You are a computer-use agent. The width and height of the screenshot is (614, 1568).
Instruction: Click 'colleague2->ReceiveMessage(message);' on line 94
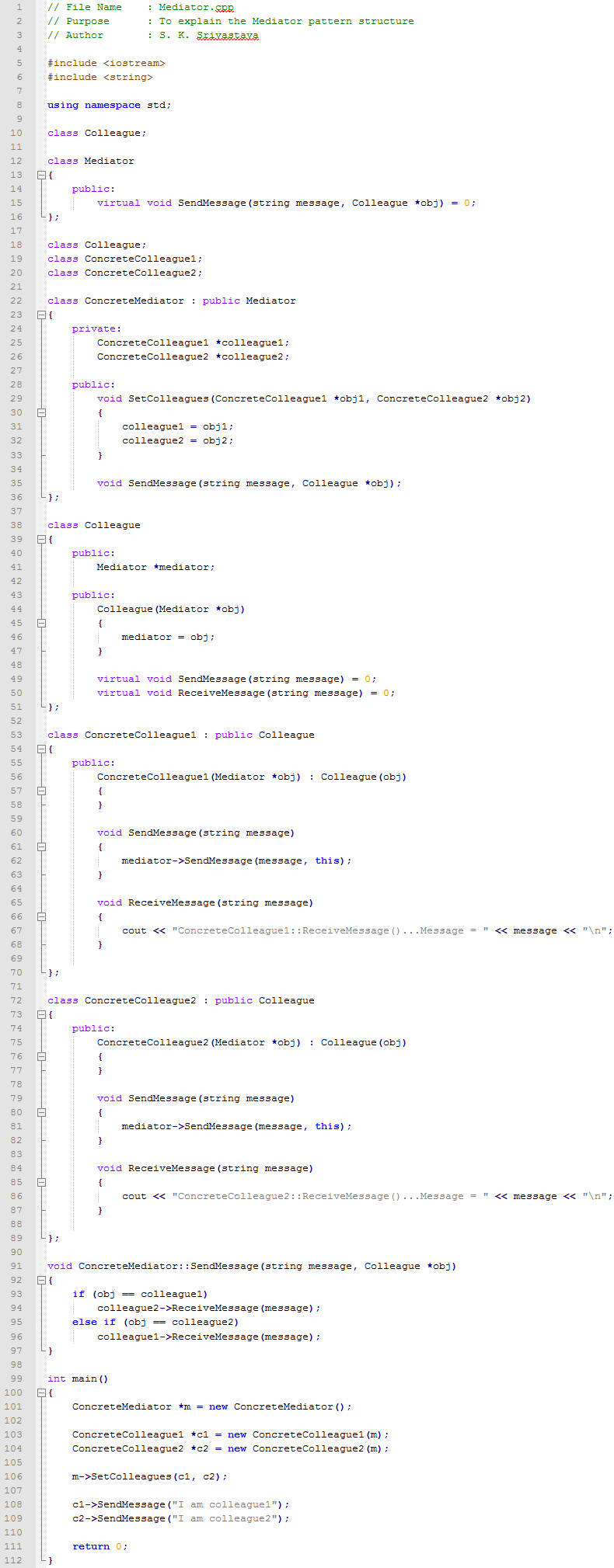click(209, 1308)
